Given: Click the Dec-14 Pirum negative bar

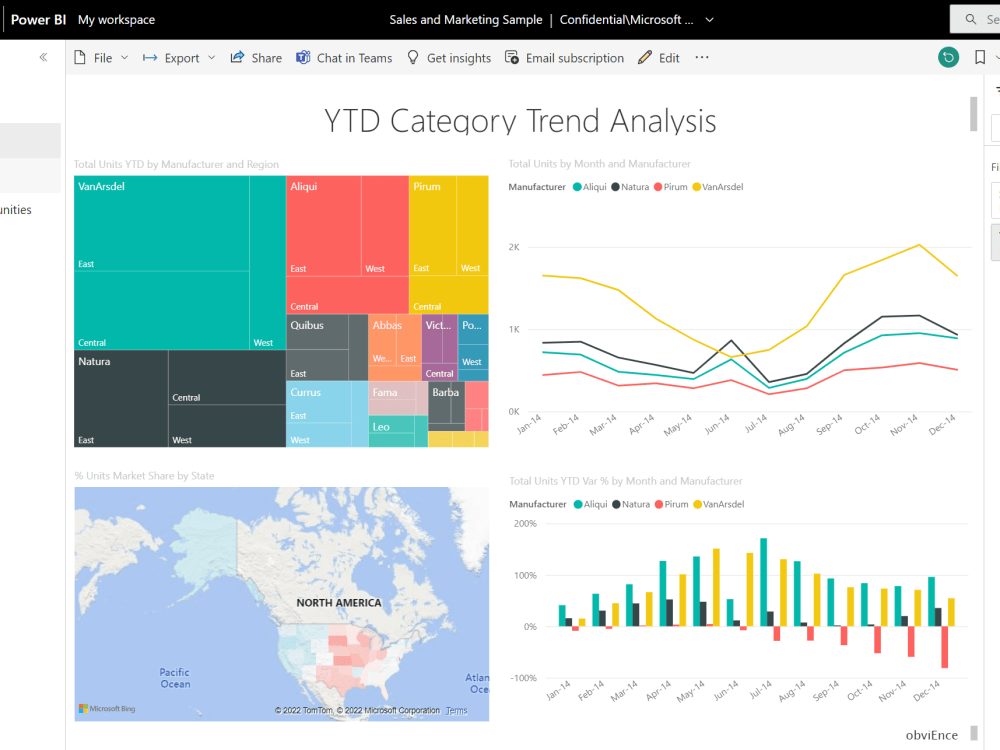Looking at the screenshot, I should pyautogui.click(x=945, y=647).
